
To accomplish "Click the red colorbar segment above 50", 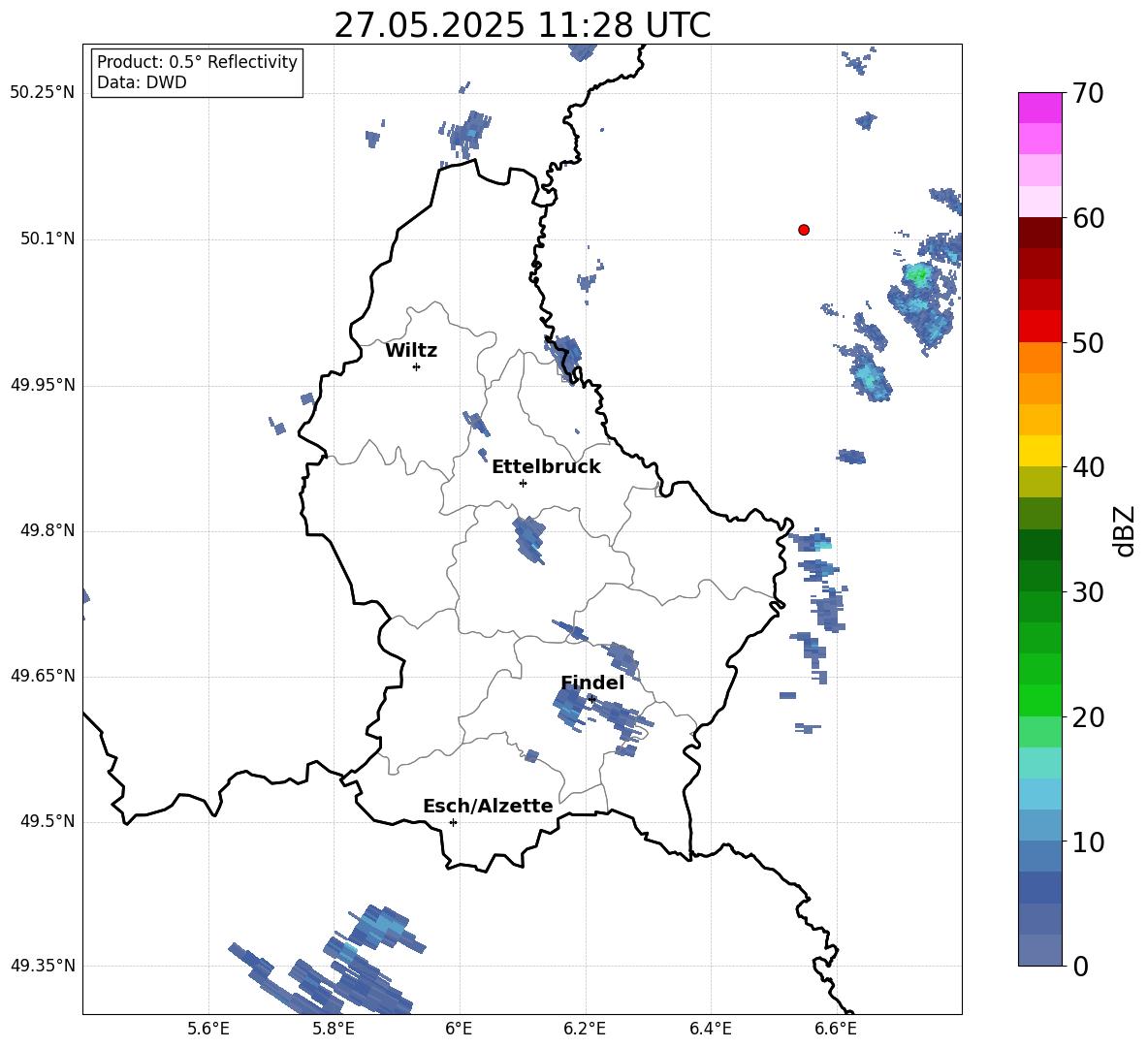I will [1039, 327].
